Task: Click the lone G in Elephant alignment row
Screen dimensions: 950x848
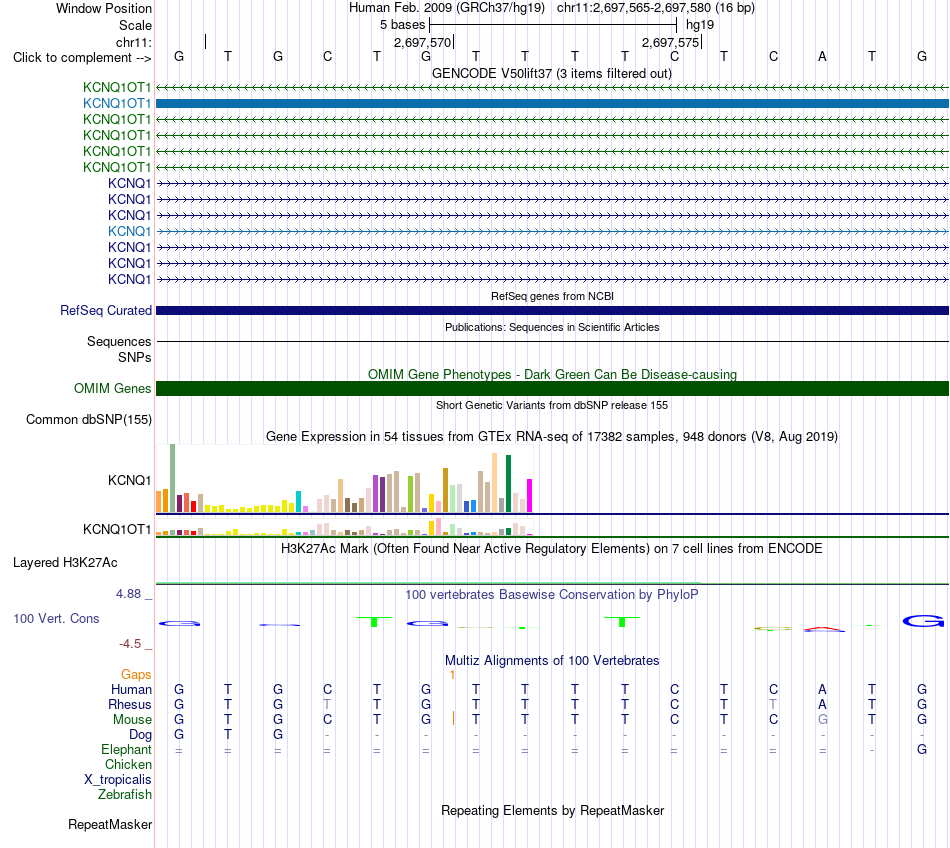Action: tap(922, 750)
